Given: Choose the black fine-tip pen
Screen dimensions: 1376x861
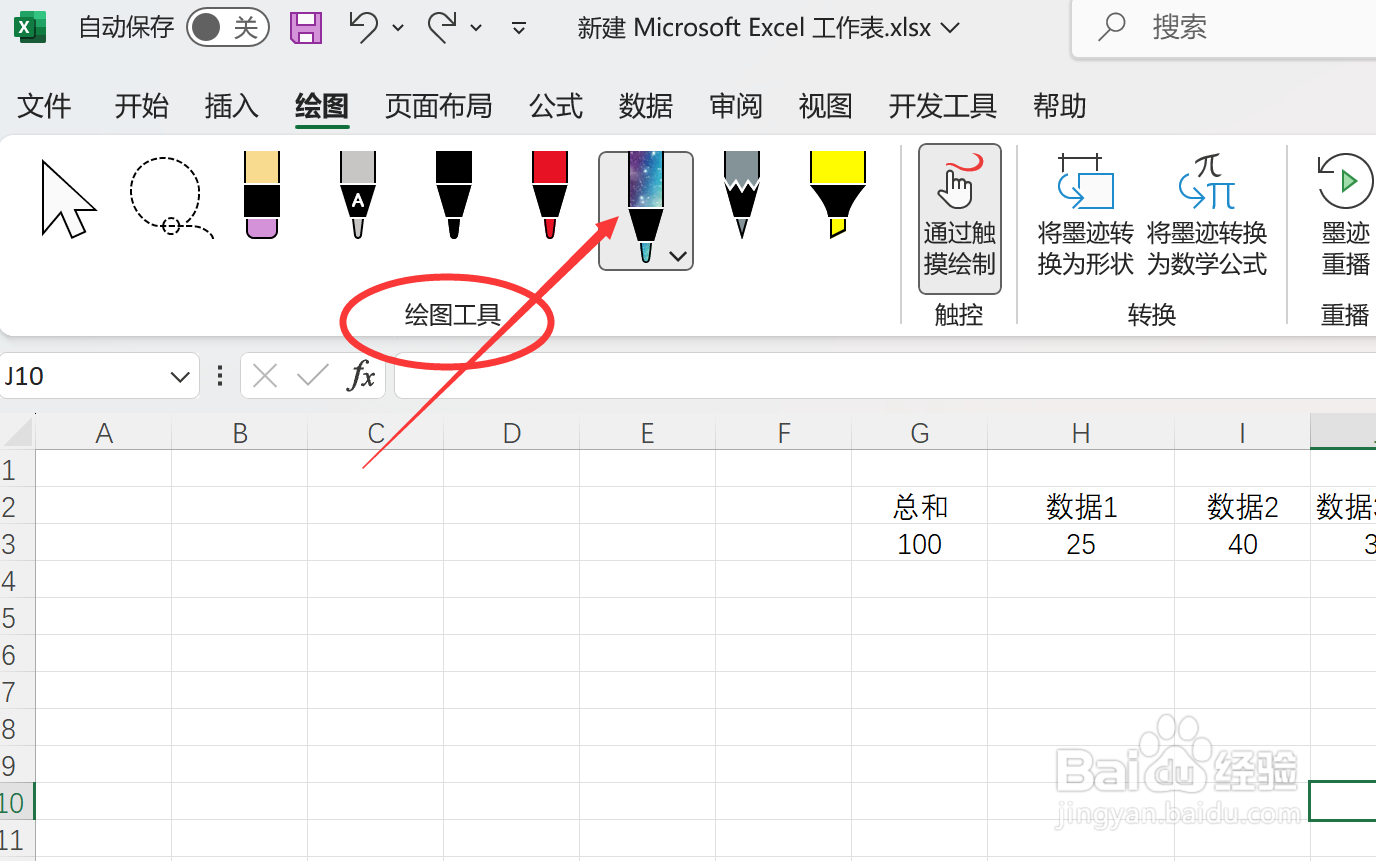Looking at the screenshot, I should tap(453, 197).
